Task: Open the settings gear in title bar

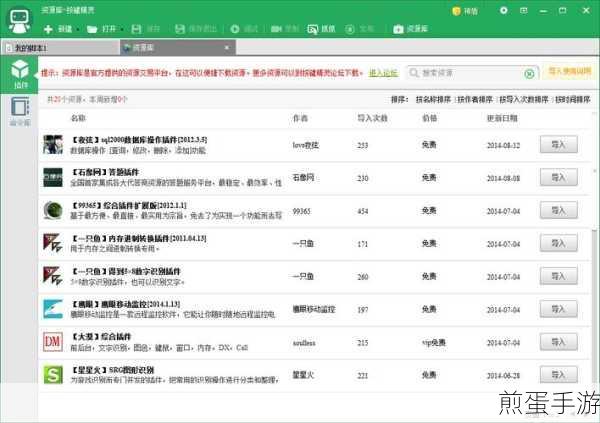Action: click(x=504, y=10)
